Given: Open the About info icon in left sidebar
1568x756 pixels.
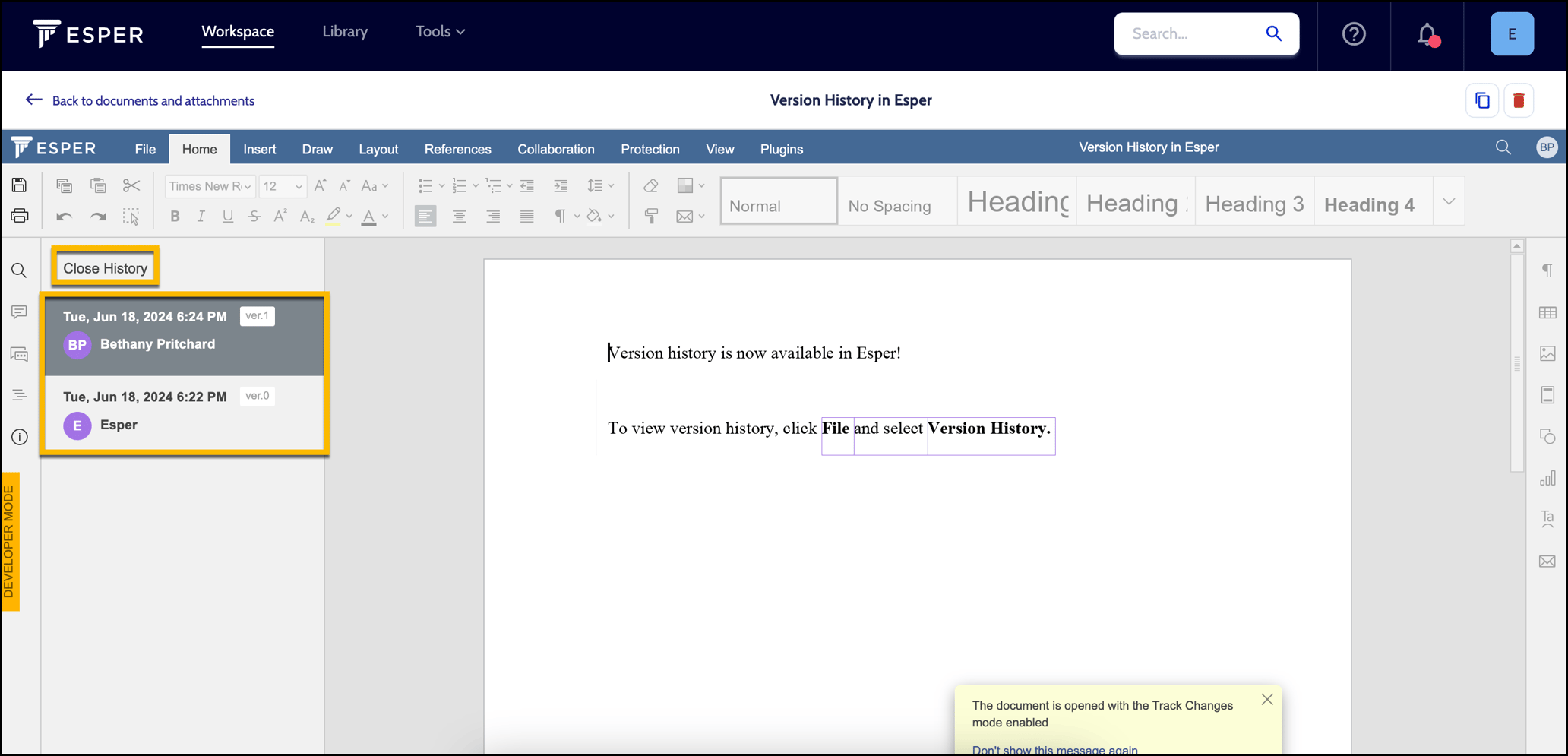Looking at the screenshot, I should click(19, 437).
